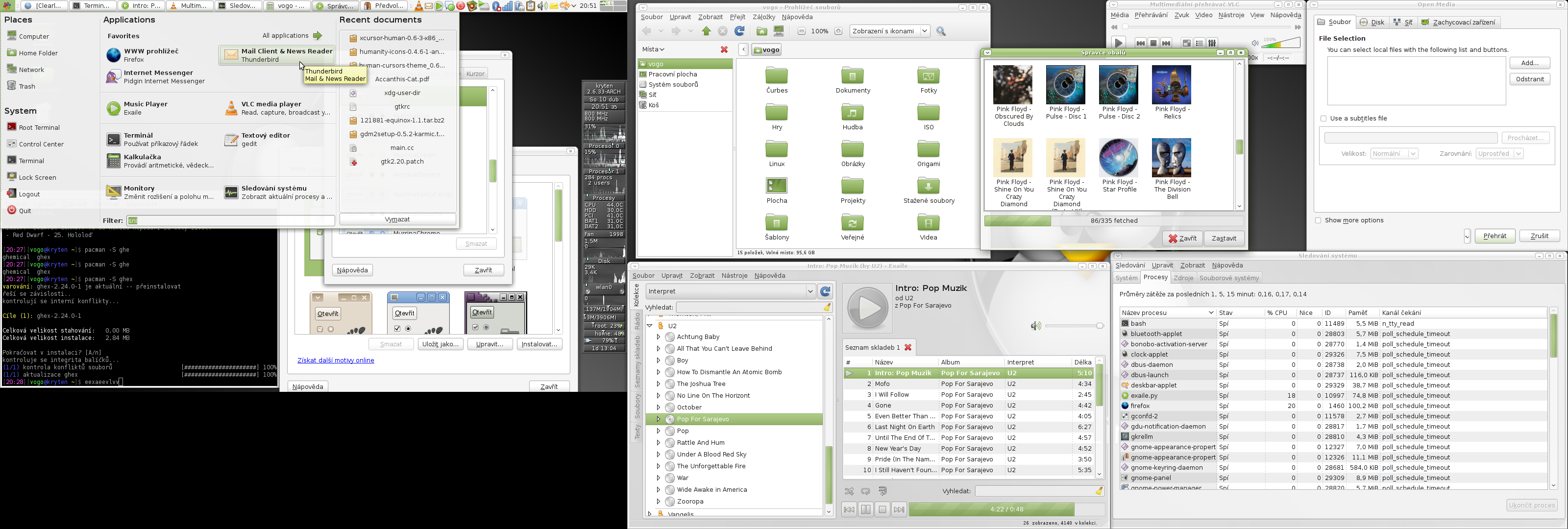
Task: Click VLC seek position slider
Action: coord(1208,27)
